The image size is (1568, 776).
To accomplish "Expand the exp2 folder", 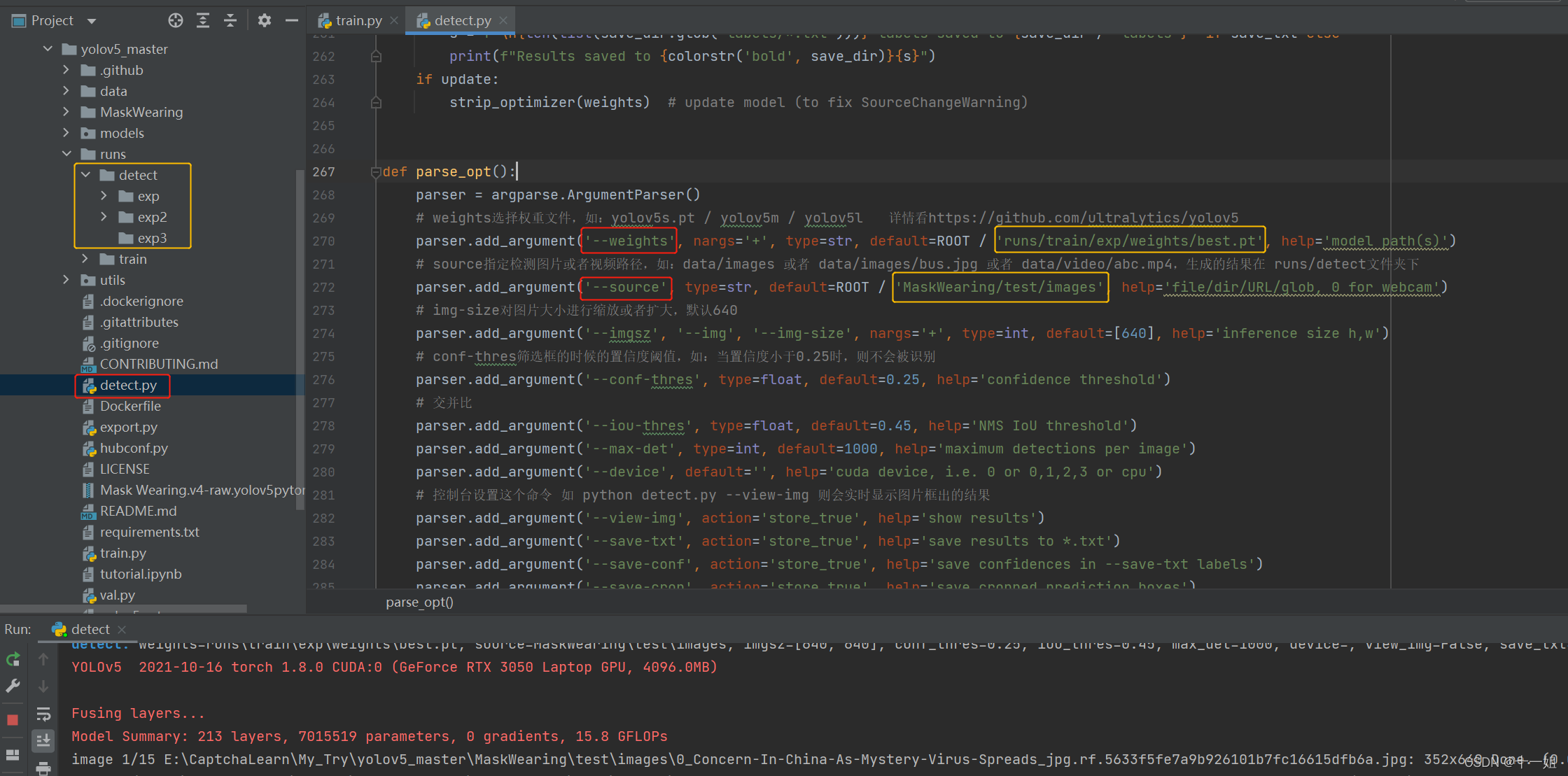I will coord(104,217).
